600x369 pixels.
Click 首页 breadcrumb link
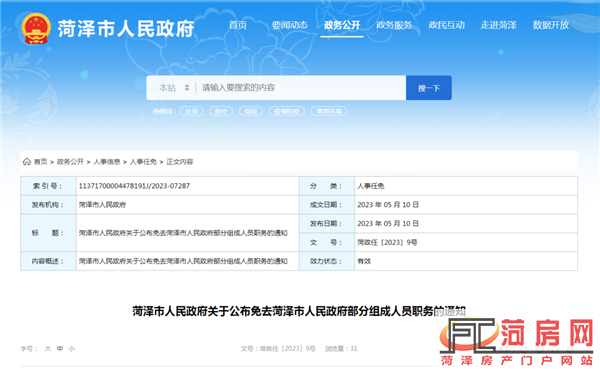click(41, 162)
